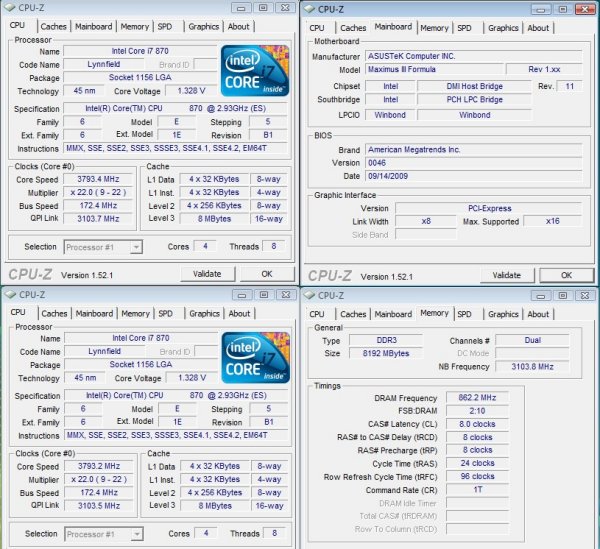Select Graphics tab in bottom-left CPU-Z window
600x549 pixels.
[x=204, y=313]
